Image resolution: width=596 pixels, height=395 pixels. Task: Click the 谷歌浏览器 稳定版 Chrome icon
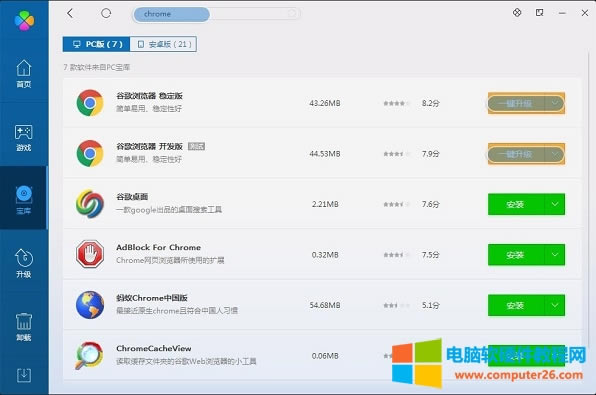pos(90,103)
